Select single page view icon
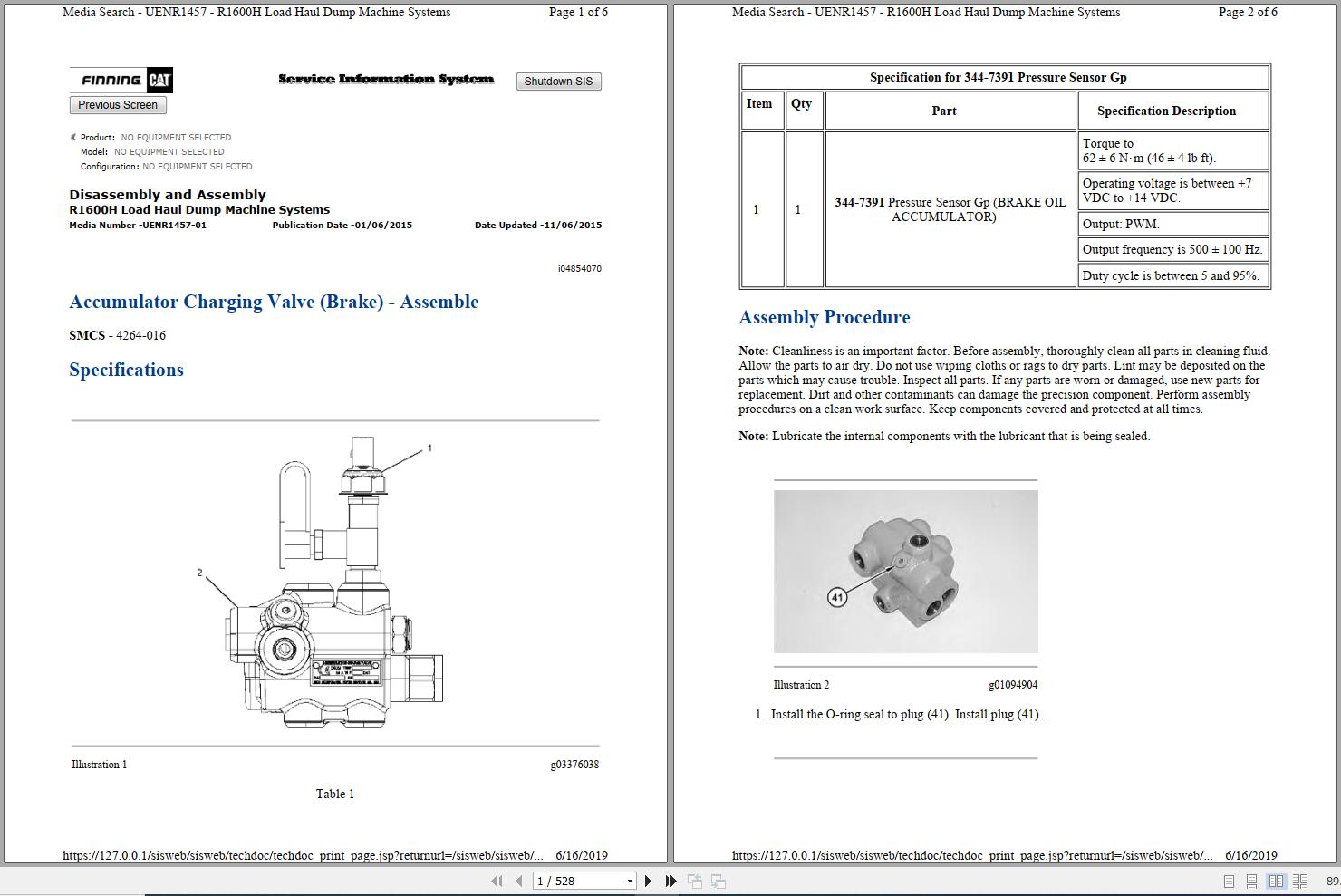 [x=1229, y=880]
